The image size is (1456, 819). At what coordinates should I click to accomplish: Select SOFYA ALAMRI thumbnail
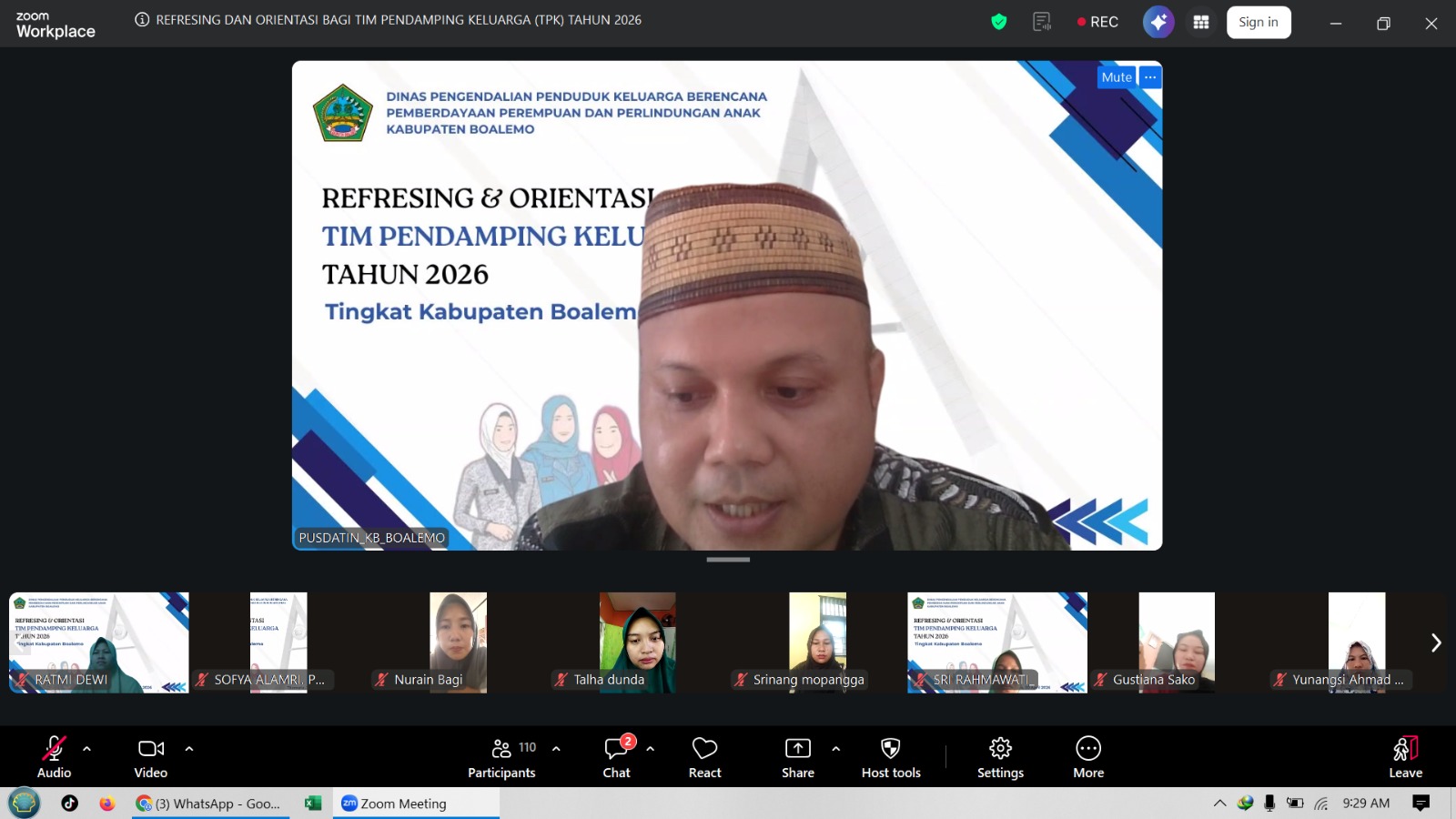coord(278,642)
